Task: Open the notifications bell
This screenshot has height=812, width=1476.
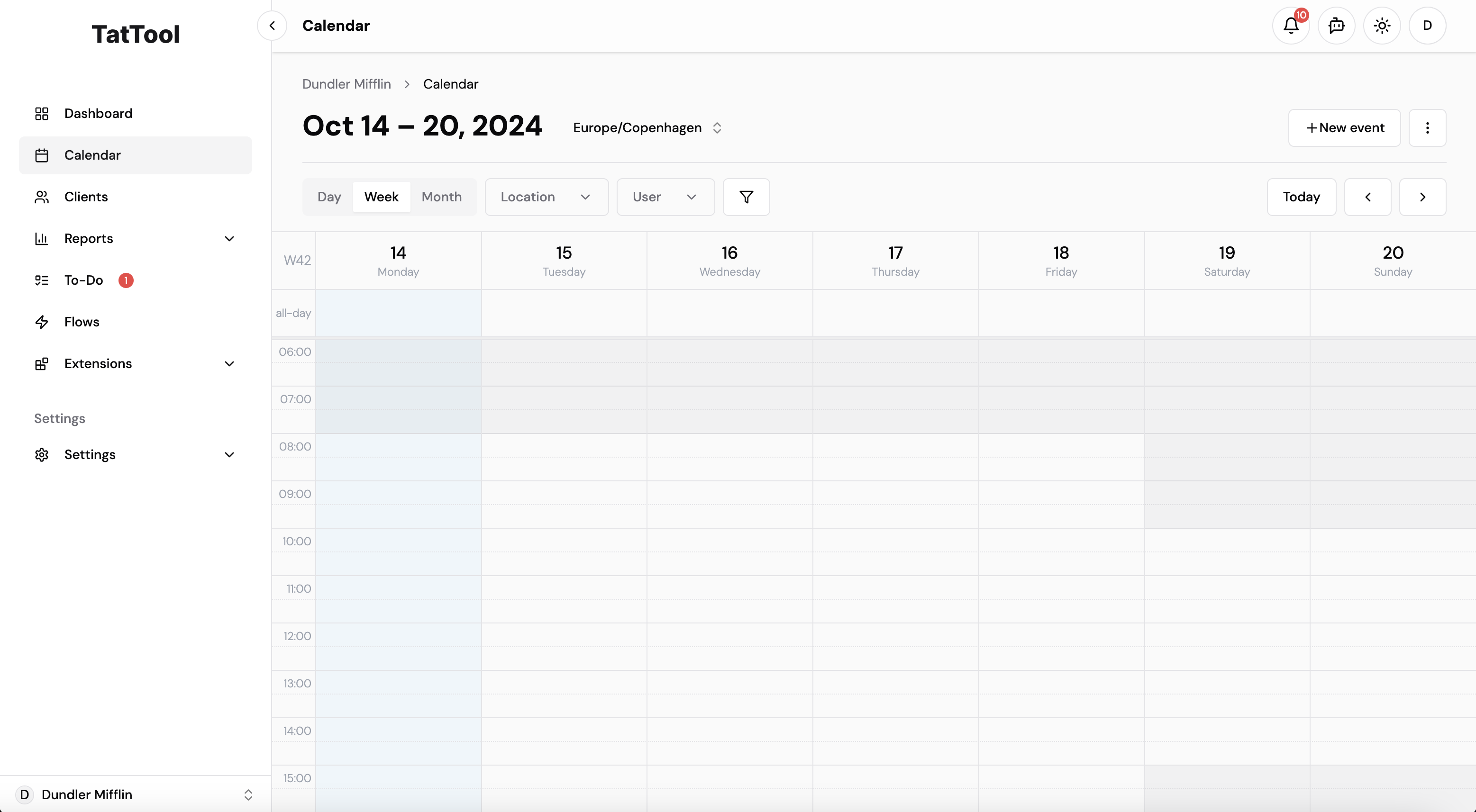Action: (x=1291, y=26)
